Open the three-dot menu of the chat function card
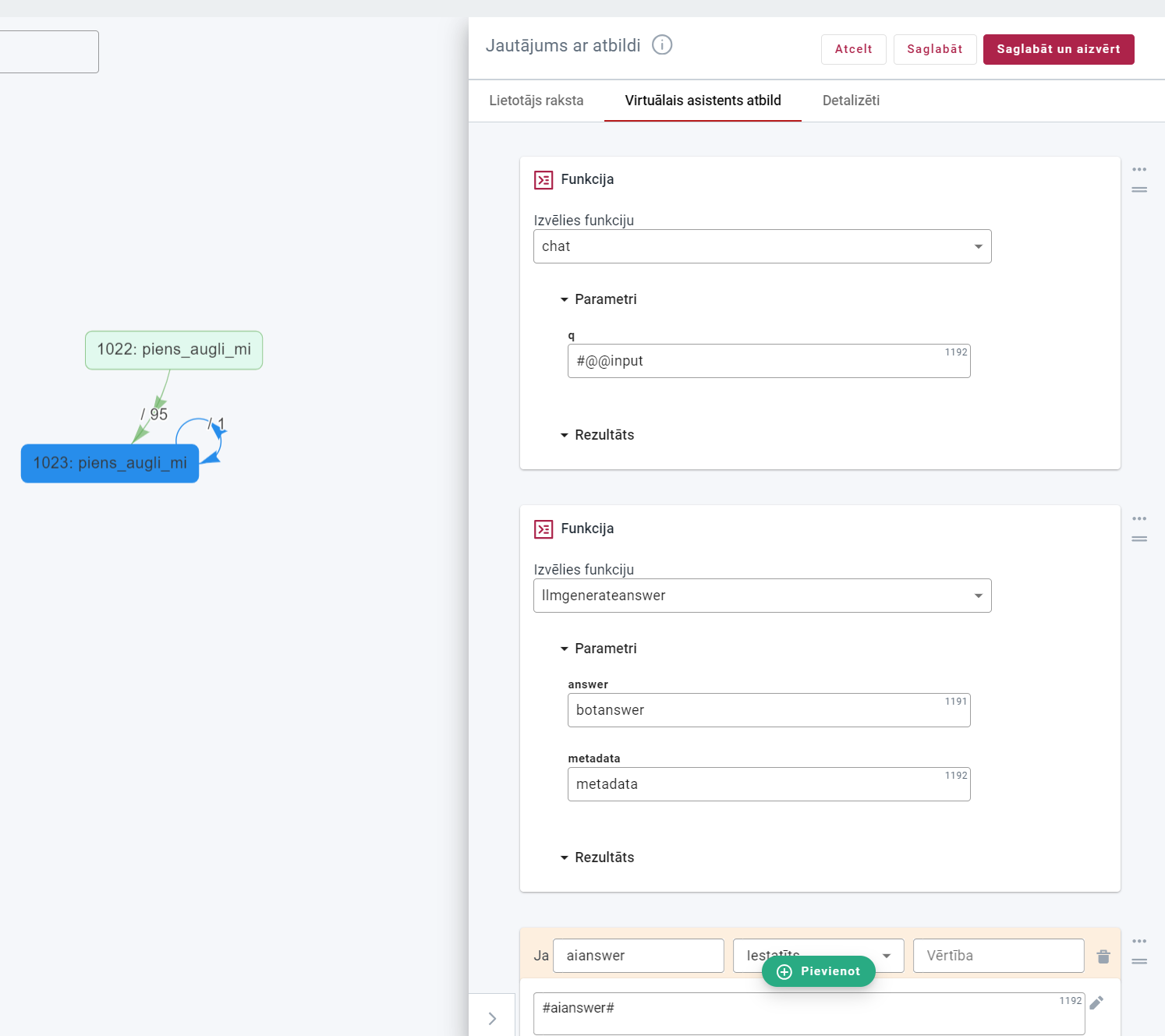The width and height of the screenshot is (1165, 1036). pyautogui.click(x=1139, y=169)
